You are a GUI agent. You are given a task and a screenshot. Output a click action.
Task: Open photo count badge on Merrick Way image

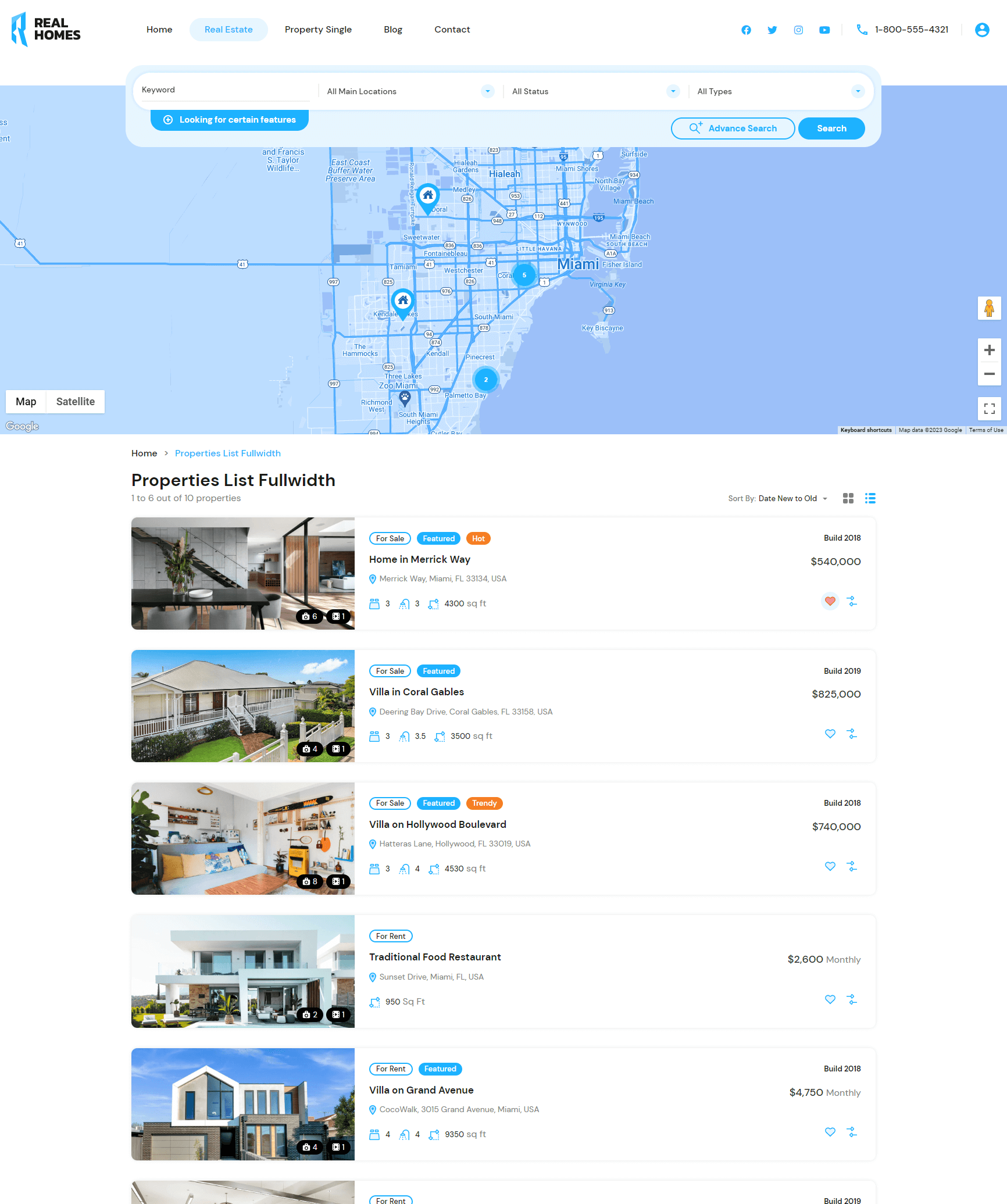click(x=310, y=616)
